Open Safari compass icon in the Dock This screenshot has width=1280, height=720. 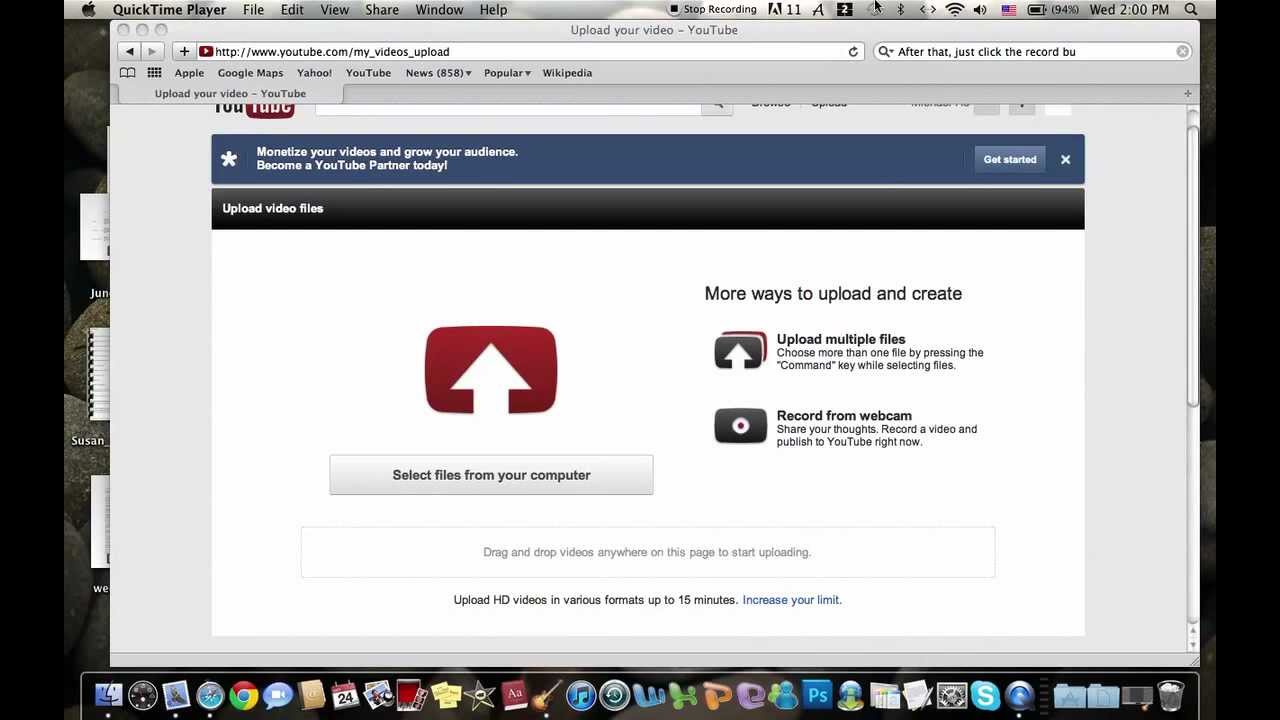tap(210, 695)
